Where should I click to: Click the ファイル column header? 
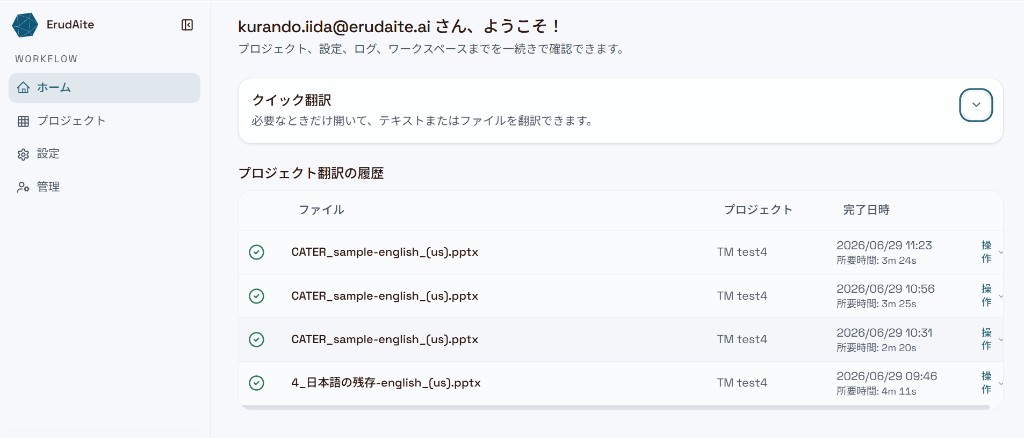tap(321, 210)
